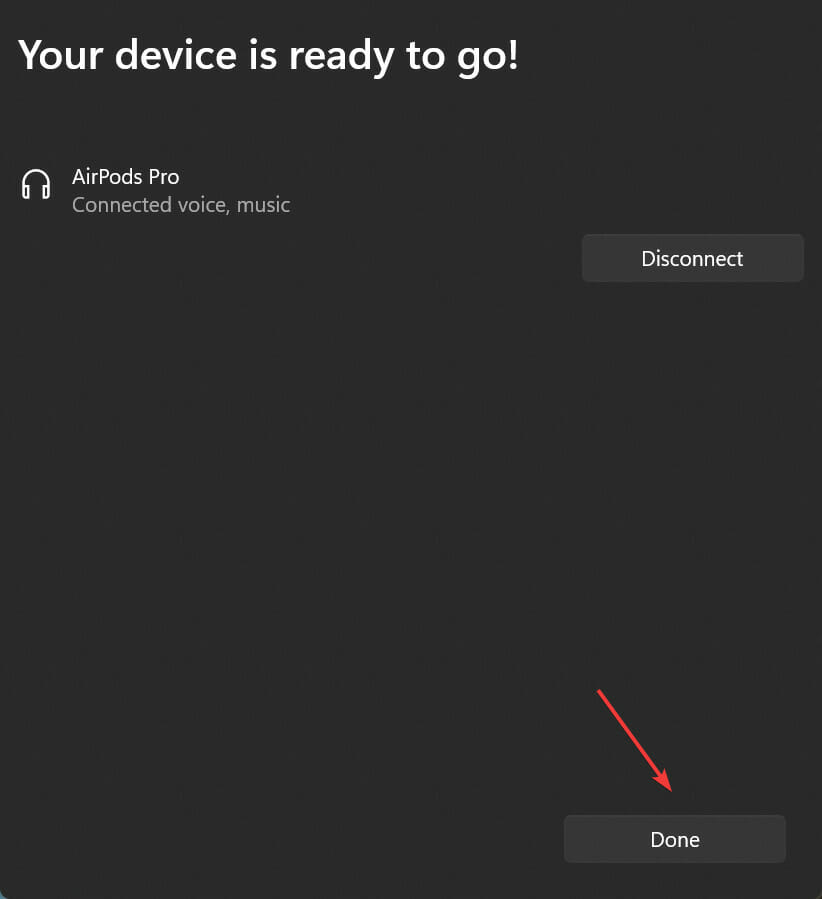This screenshot has height=899, width=822.
Task: Click the tip of the red arrow
Action: pos(669,788)
